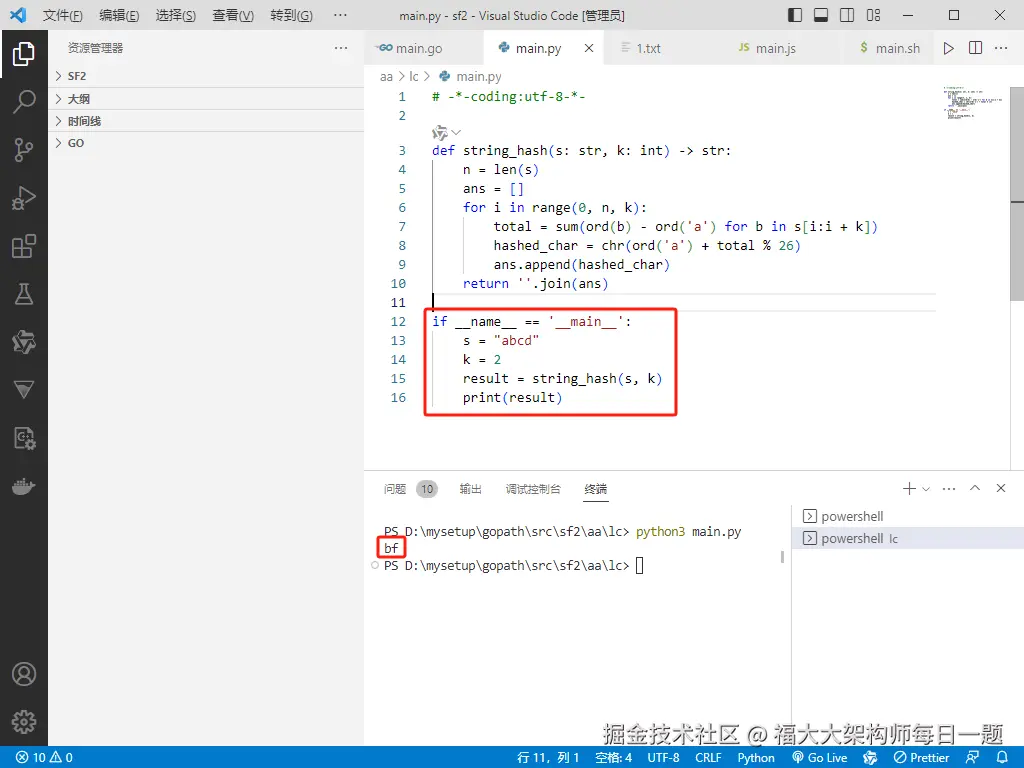The height and width of the screenshot is (768, 1024).
Task: Open the 问题 problems panel tab
Action: pyautogui.click(x=394, y=488)
